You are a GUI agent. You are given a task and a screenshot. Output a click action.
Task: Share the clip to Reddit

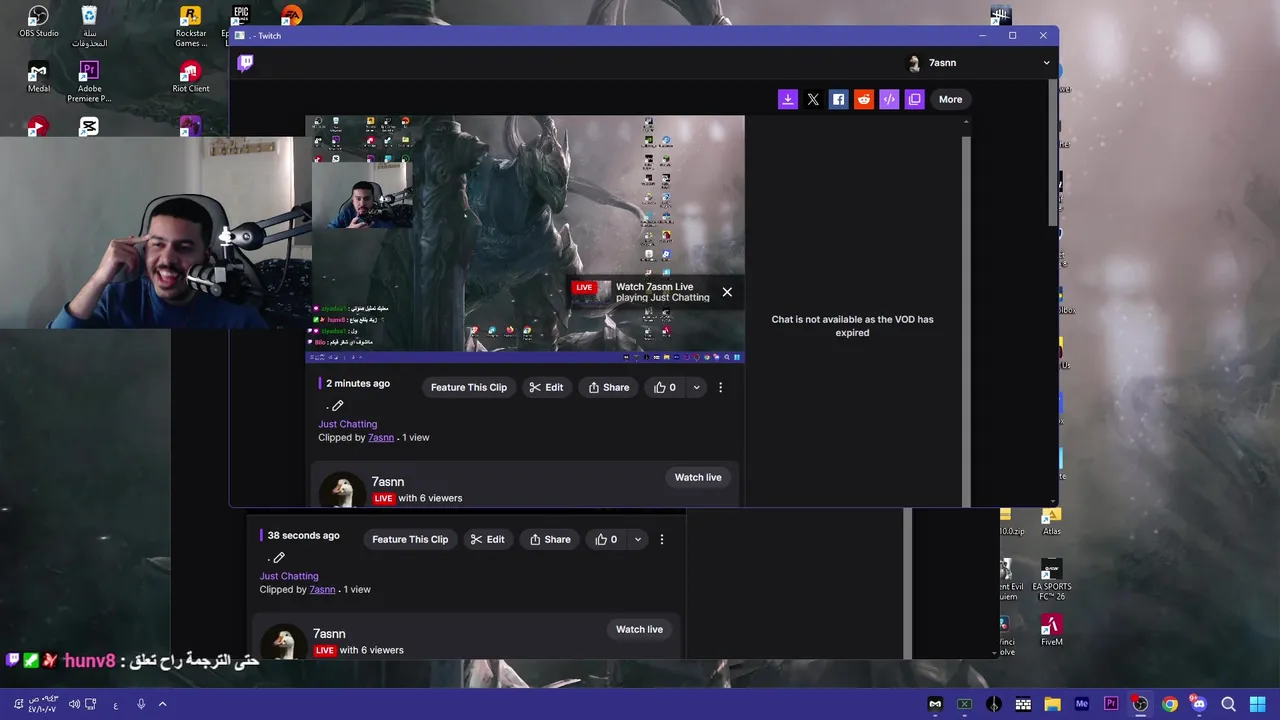864,99
